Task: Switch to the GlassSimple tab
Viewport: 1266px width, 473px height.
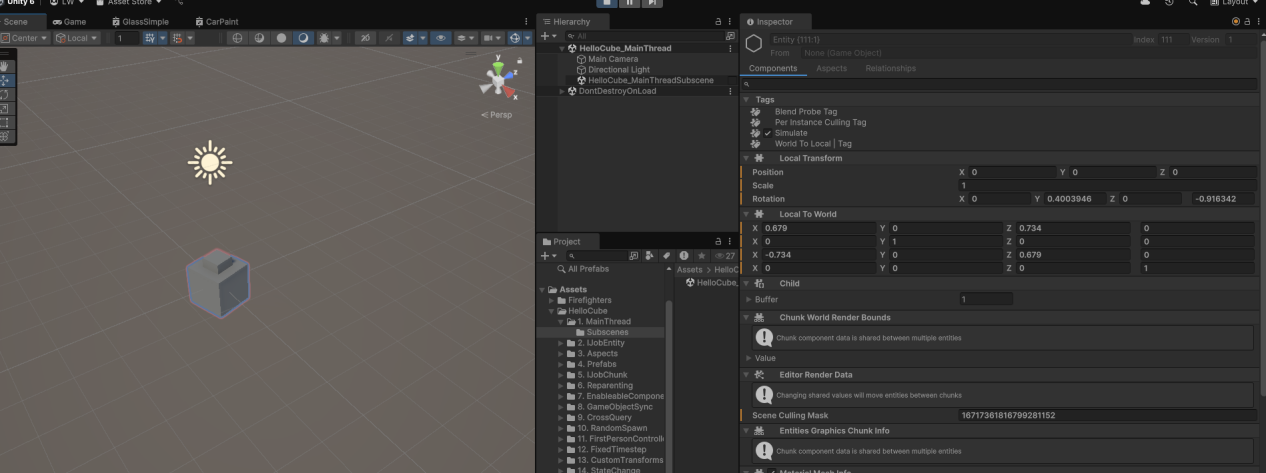Action: [140, 21]
